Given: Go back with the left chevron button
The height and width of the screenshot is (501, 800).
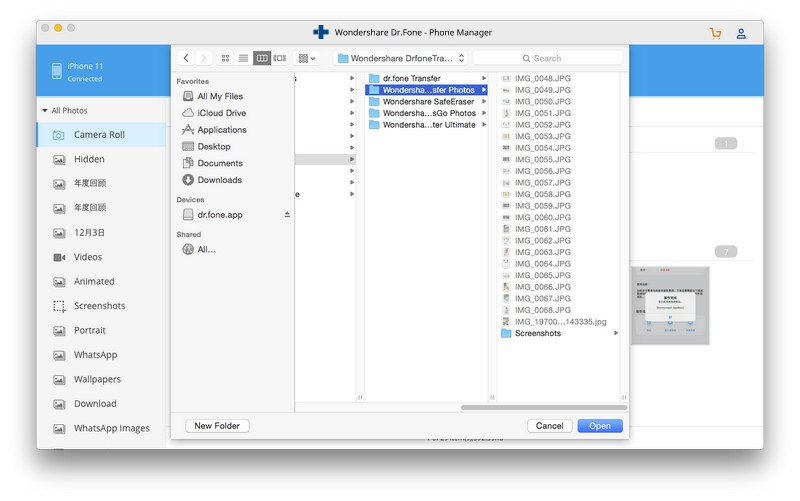Looking at the screenshot, I should [186, 58].
